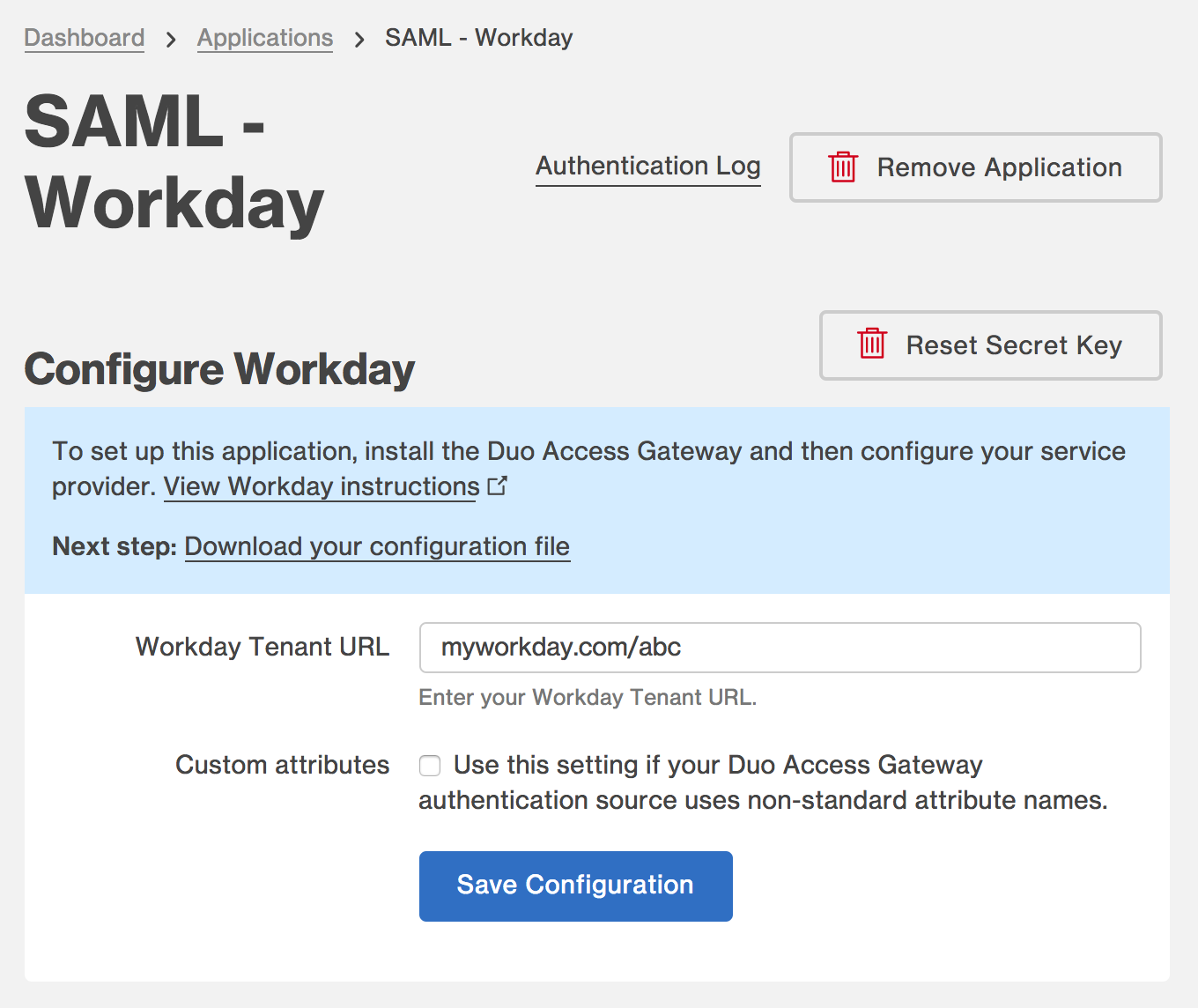Click the trash icon beside Remove Application
This screenshot has width=1198, height=1008.
[x=843, y=167]
